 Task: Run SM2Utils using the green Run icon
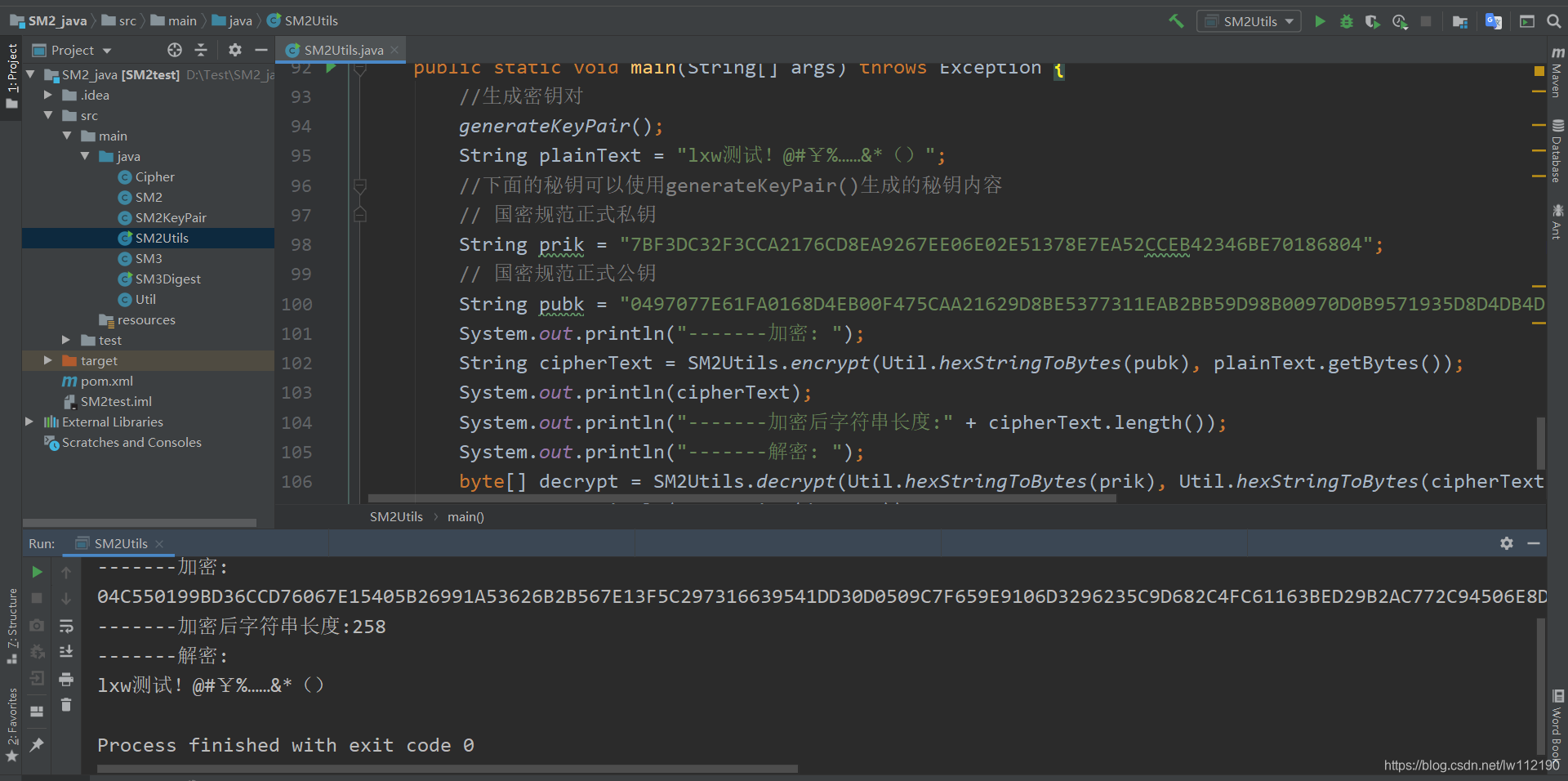[x=1320, y=22]
